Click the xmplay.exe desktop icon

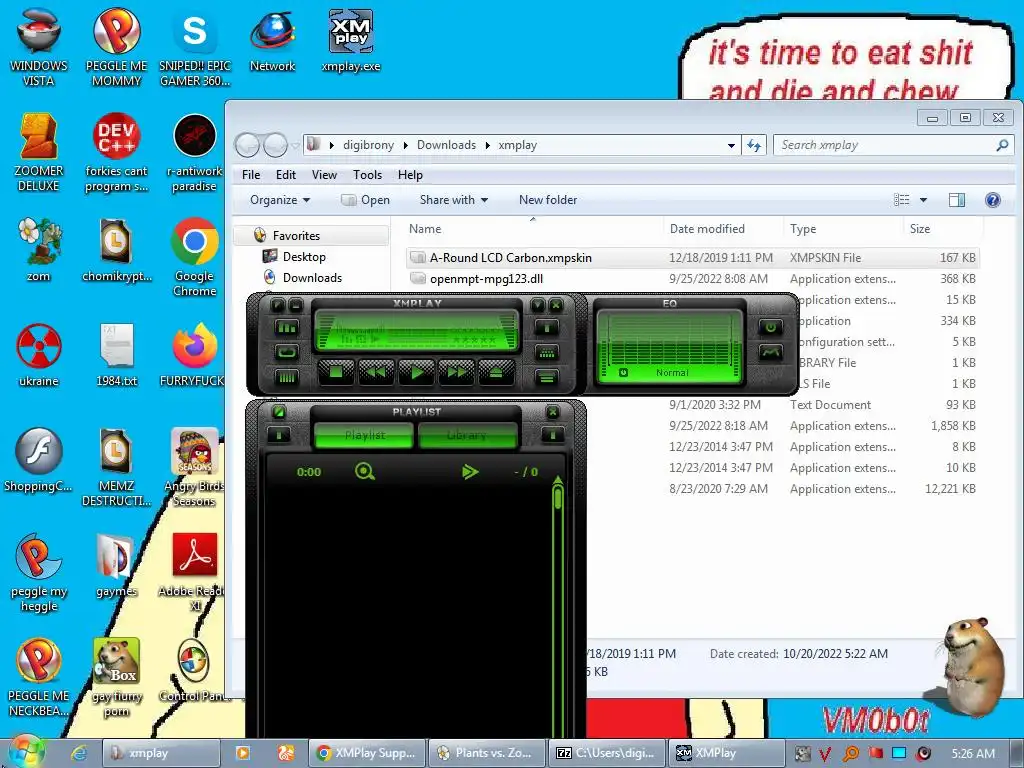pyautogui.click(x=351, y=40)
